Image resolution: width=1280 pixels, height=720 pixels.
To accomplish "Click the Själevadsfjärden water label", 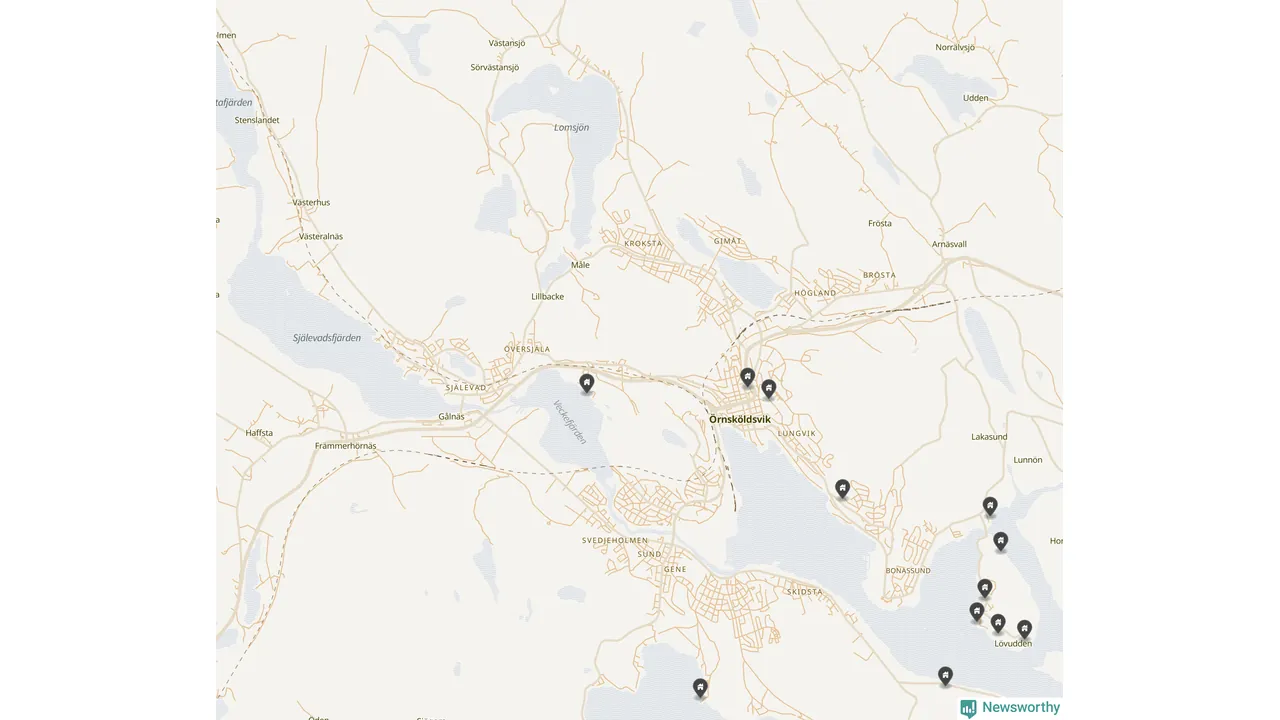I will 327,338.
